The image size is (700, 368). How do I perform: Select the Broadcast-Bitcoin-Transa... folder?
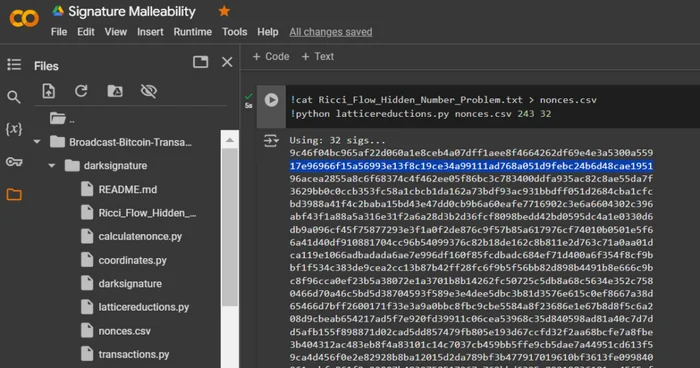pos(121,142)
